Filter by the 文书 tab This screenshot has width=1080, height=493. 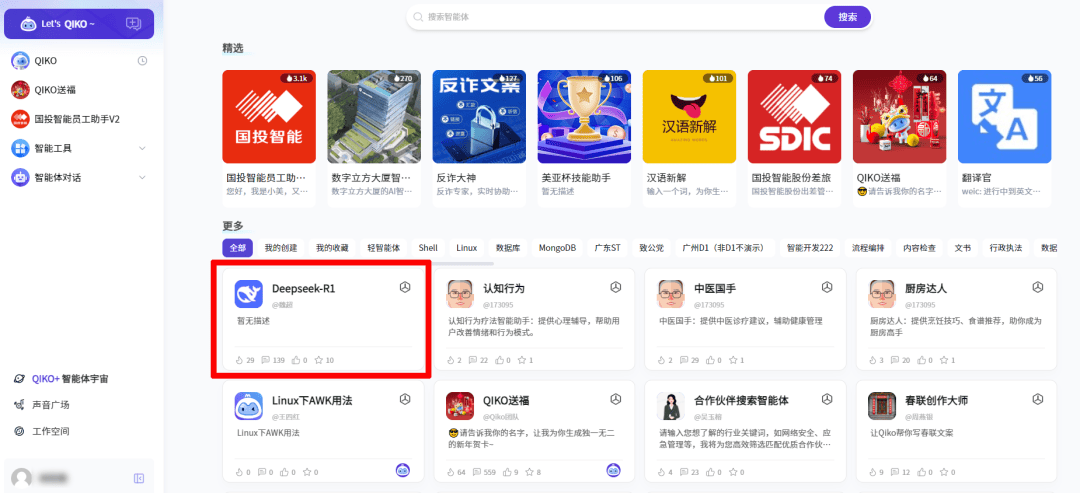click(x=962, y=248)
